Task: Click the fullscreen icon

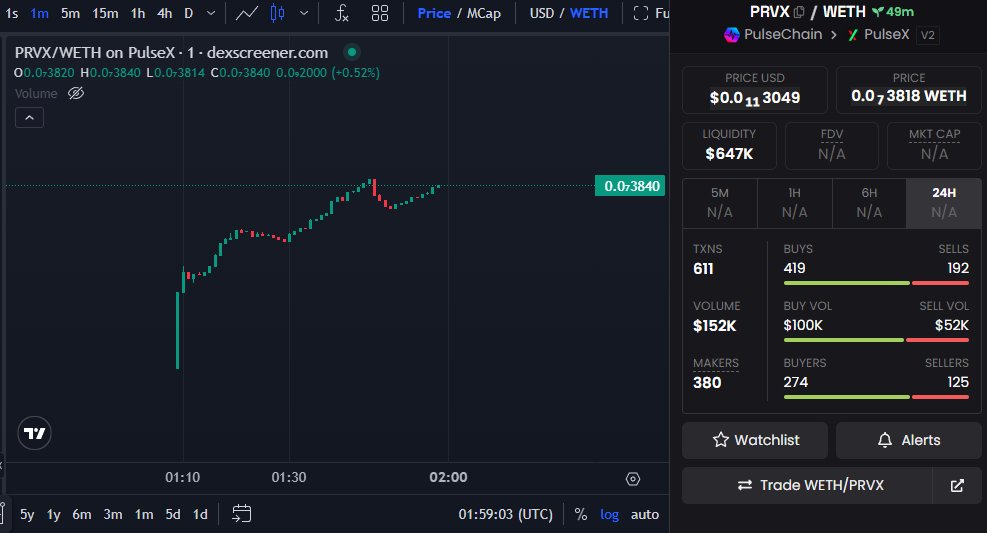Action: [641, 13]
